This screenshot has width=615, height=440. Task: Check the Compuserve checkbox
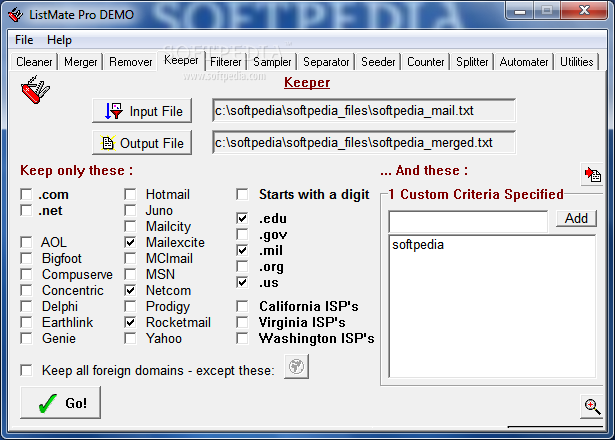[x=26, y=274]
